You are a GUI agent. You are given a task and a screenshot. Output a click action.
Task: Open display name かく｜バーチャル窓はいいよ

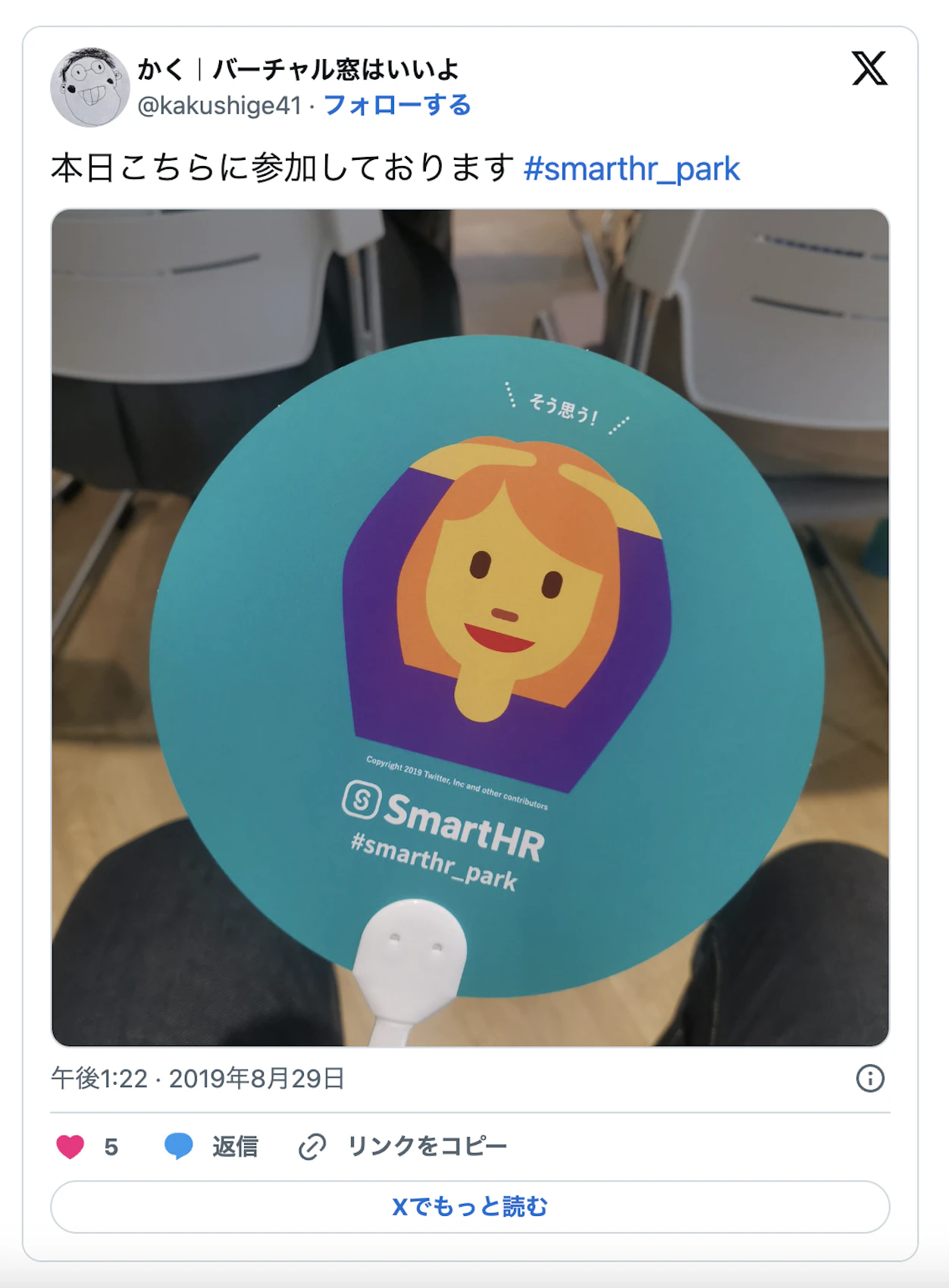click(x=299, y=69)
